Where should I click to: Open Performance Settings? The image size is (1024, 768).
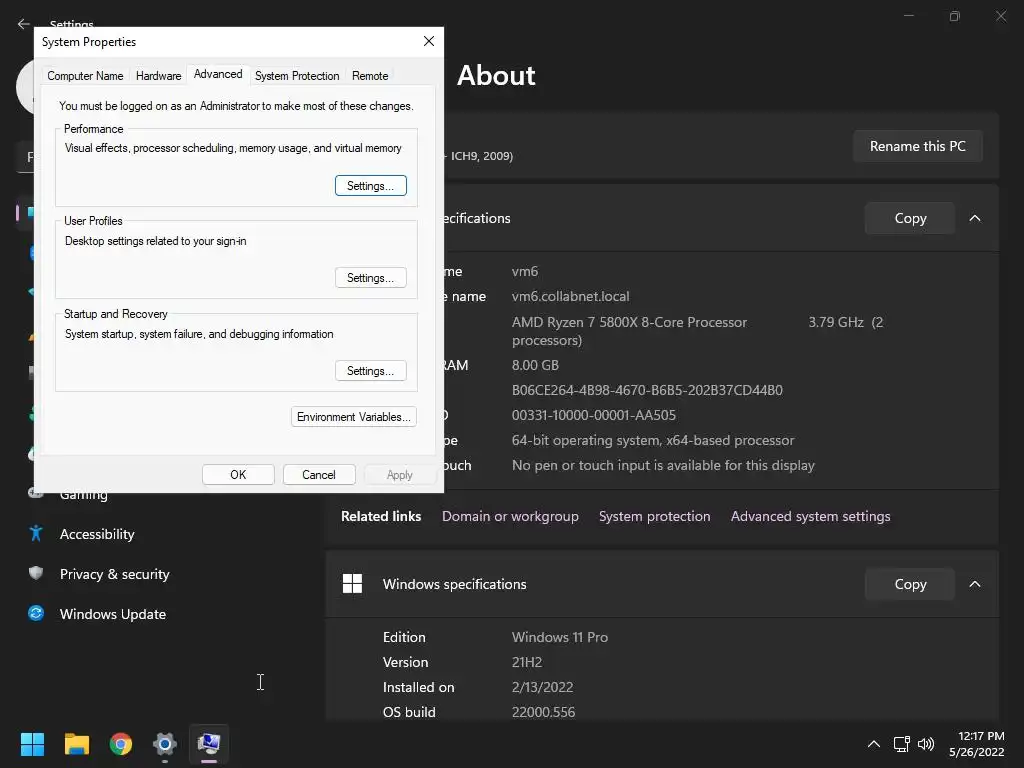click(371, 185)
